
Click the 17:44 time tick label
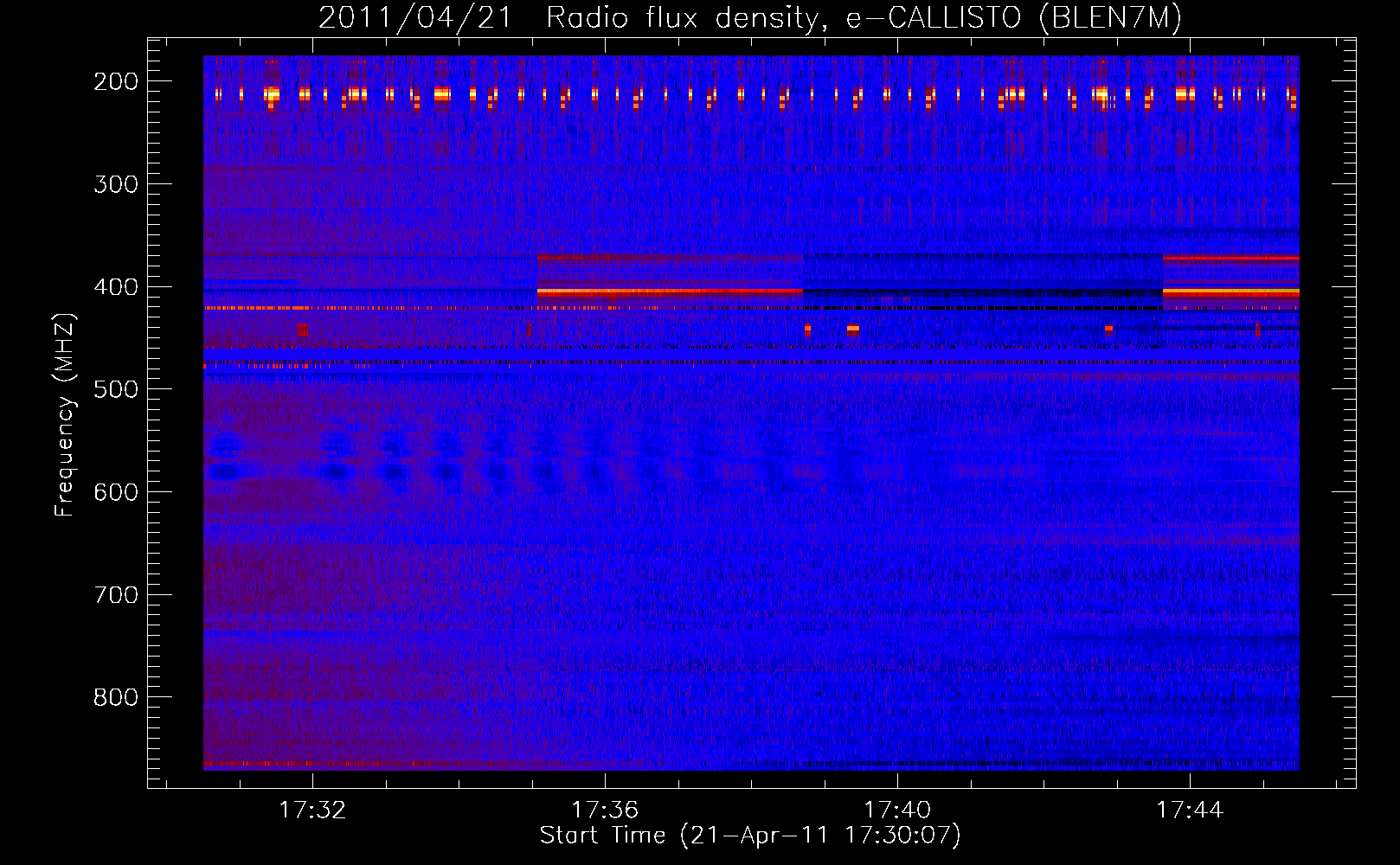1191,810
